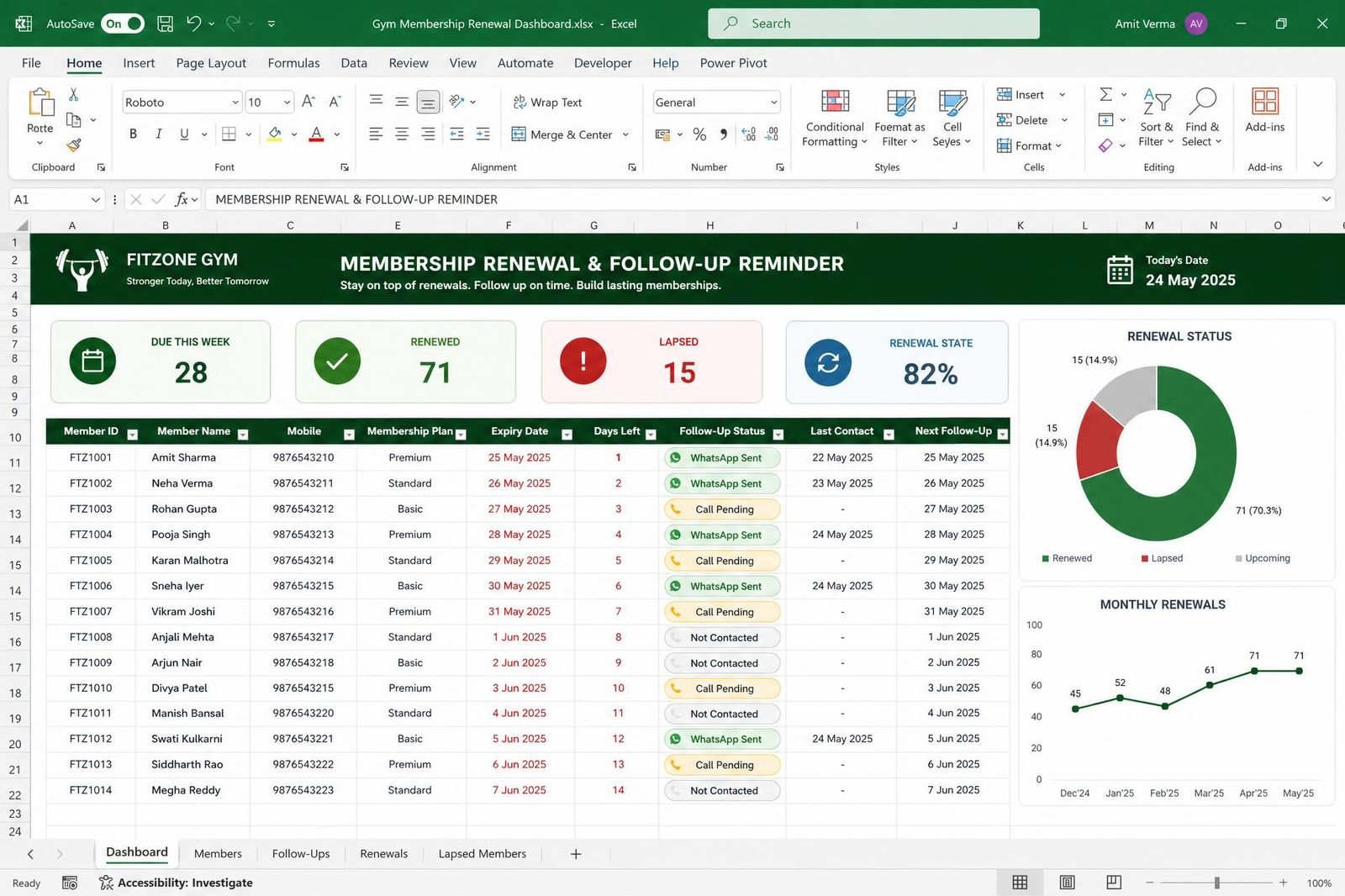Switch to the Follow-Ups sheet tab

click(301, 853)
